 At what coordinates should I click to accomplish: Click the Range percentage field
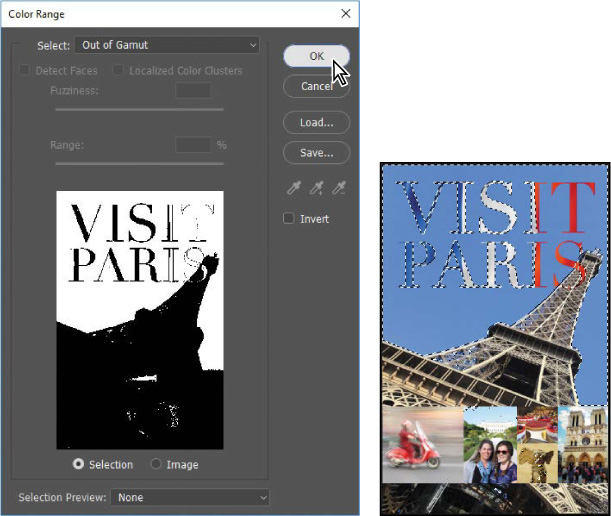[x=193, y=145]
